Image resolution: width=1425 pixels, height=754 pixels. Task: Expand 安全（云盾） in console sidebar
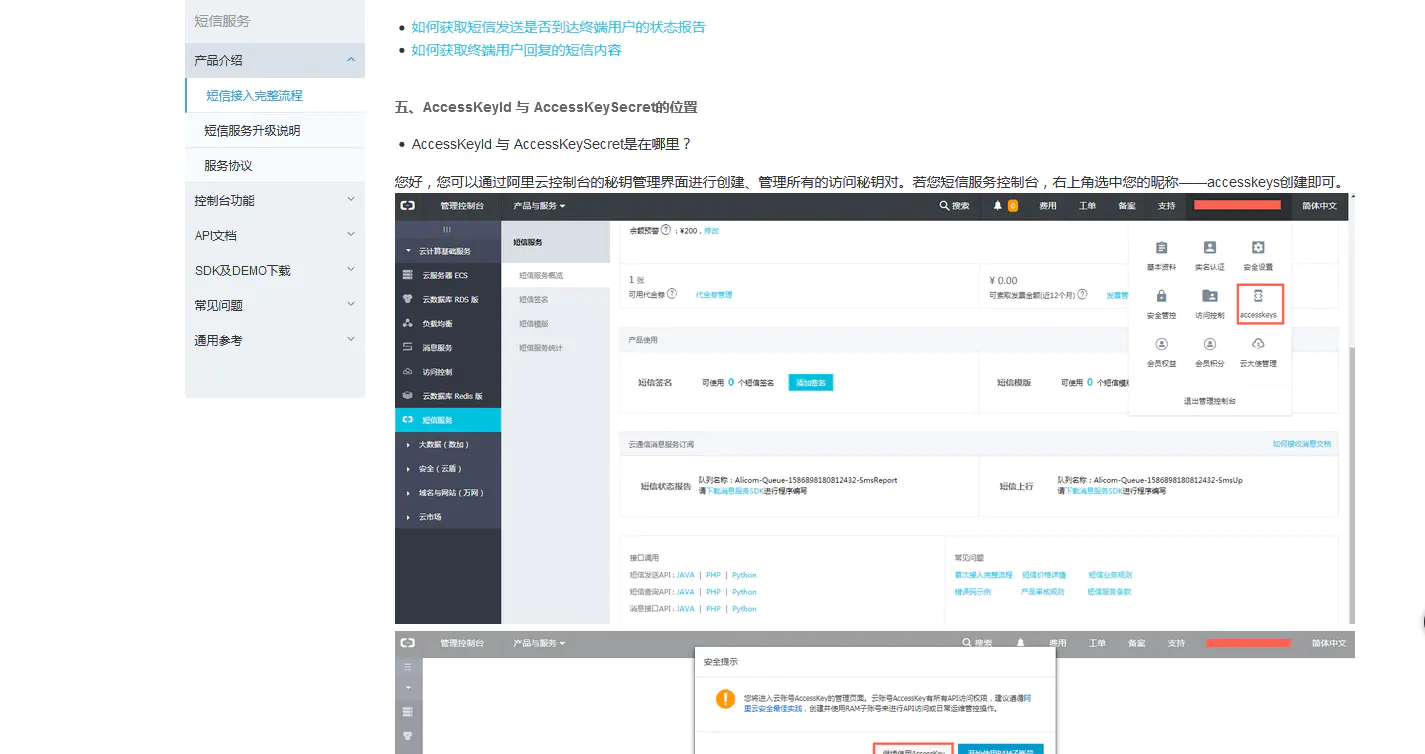pos(448,469)
